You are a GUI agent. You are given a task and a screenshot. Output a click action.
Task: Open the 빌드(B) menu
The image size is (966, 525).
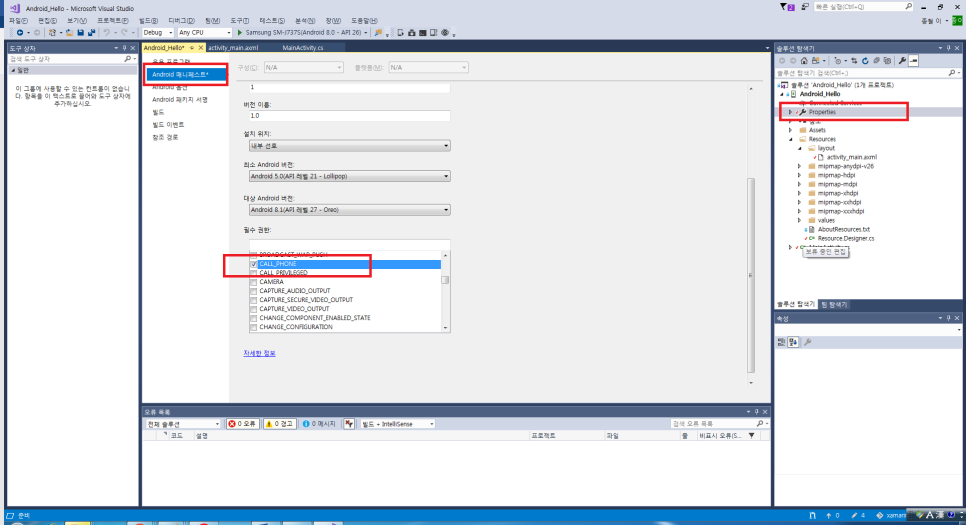tap(148, 21)
